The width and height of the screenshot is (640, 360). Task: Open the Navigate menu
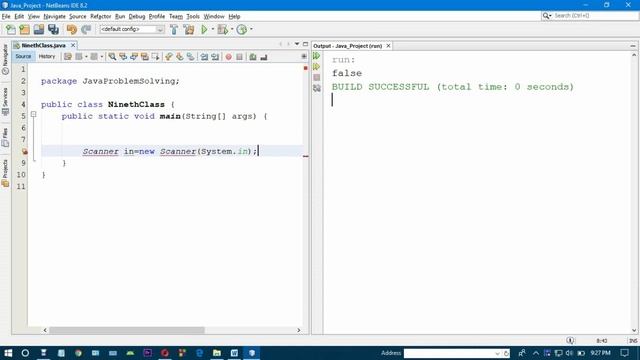pyautogui.click(x=55, y=17)
